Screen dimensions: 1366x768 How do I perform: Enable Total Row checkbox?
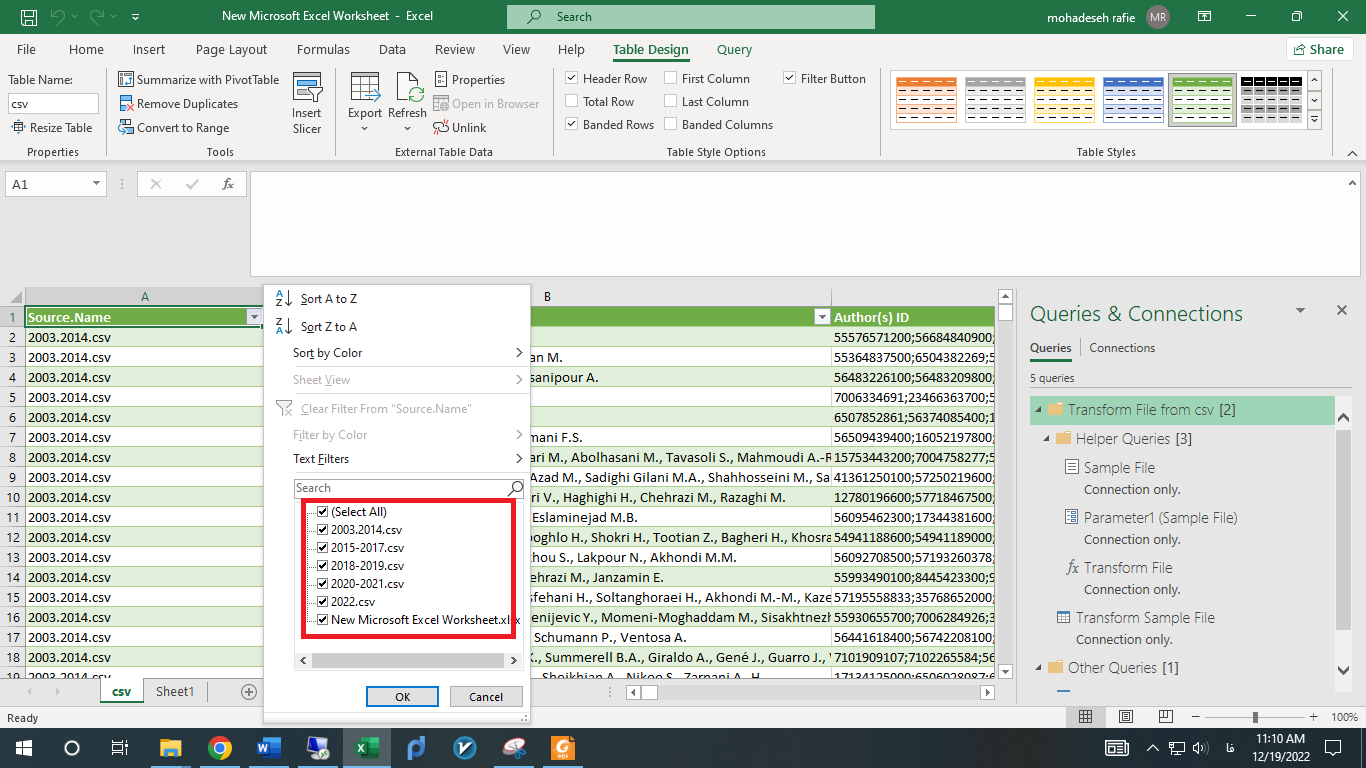pos(572,101)
